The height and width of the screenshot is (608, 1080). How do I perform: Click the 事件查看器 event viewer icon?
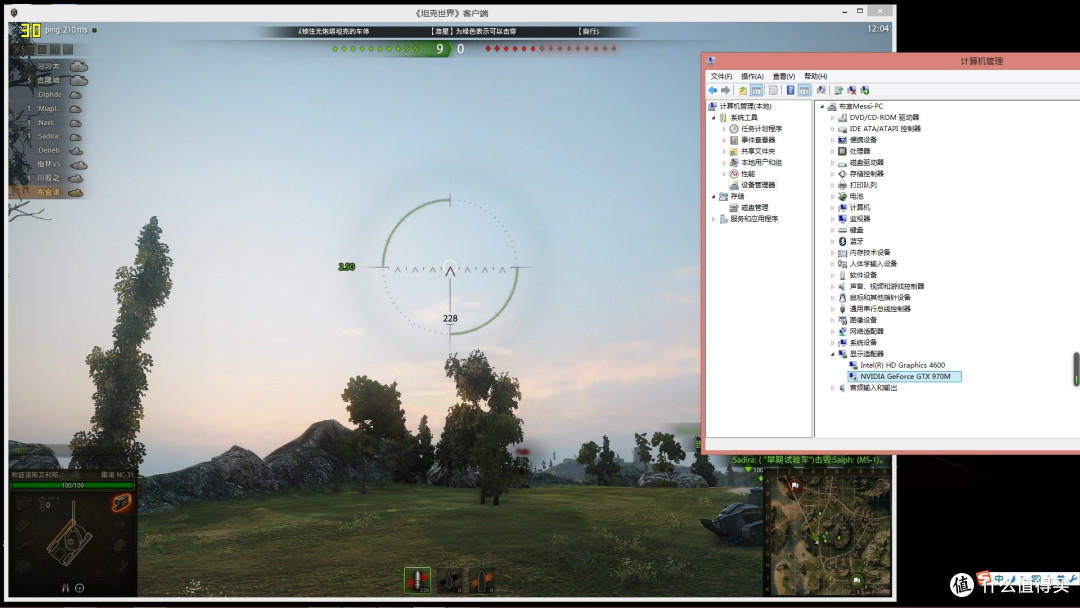point(734,140)
